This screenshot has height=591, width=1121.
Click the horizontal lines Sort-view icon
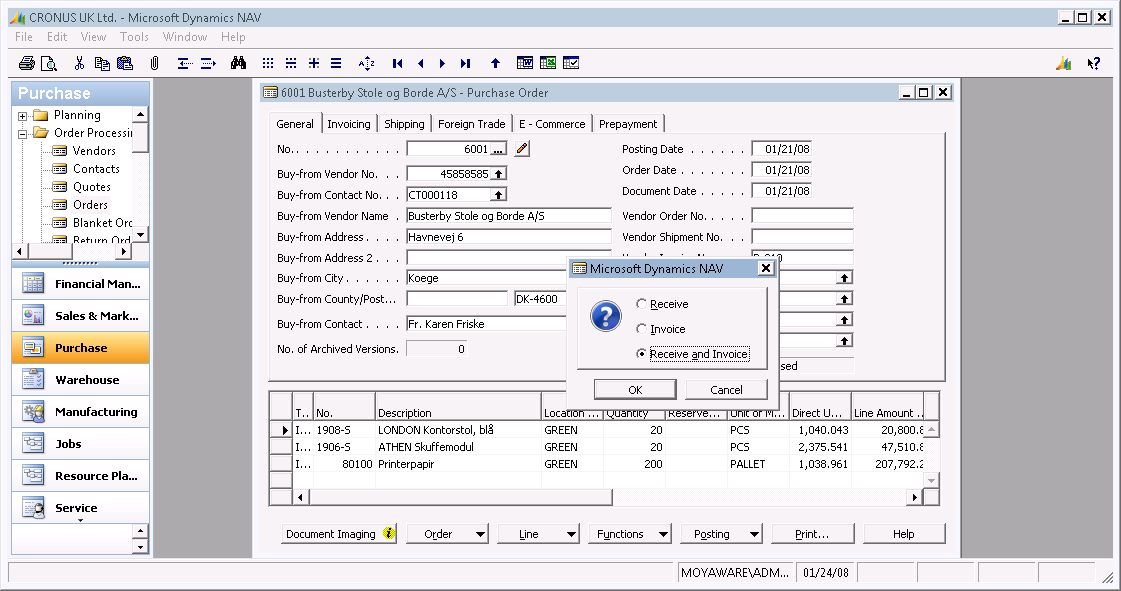click(x=336, y=64)
